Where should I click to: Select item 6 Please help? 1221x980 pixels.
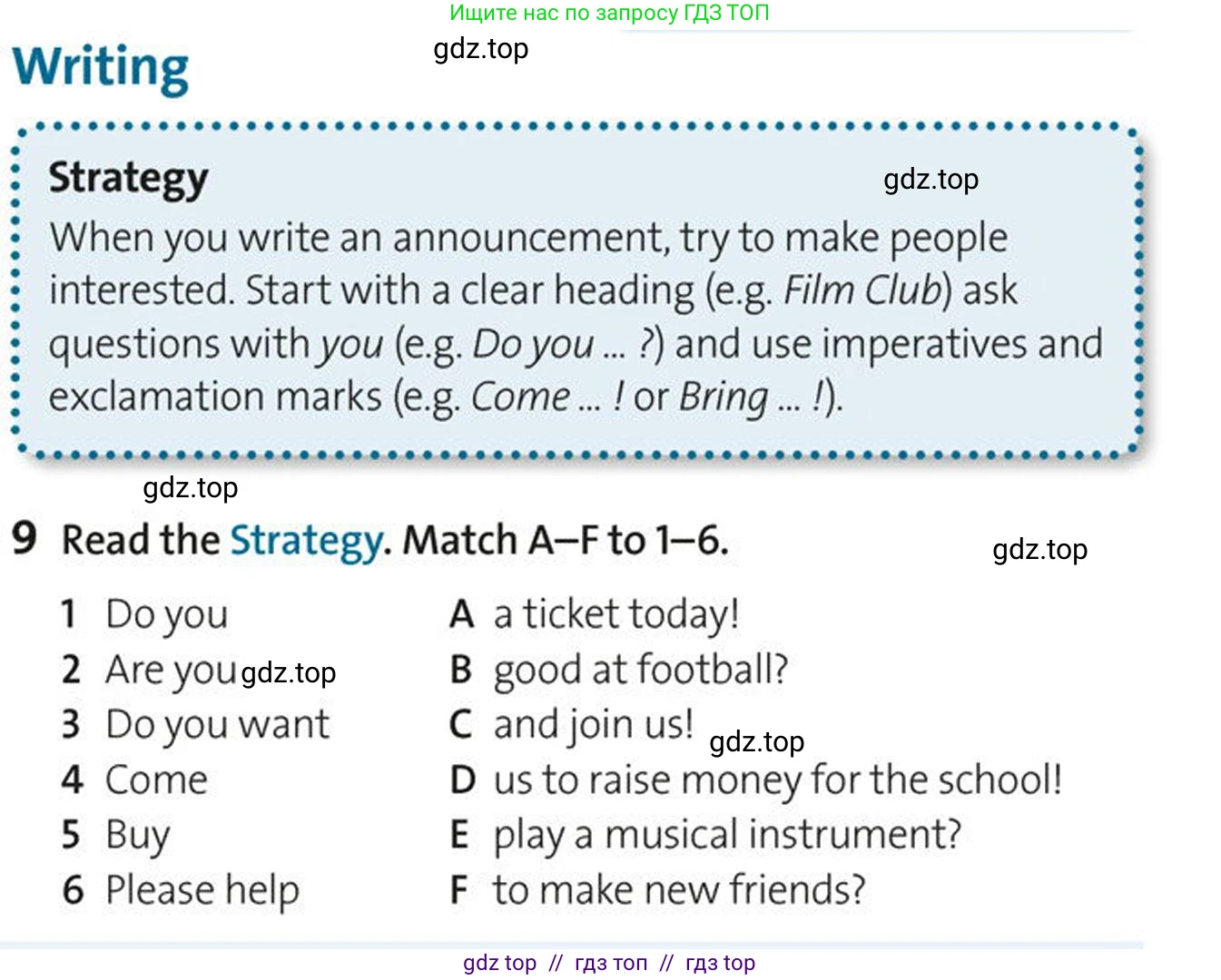180,891
